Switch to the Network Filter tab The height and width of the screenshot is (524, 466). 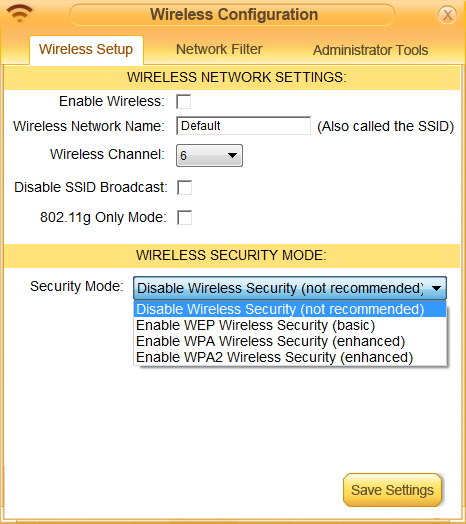pos(219,49)
